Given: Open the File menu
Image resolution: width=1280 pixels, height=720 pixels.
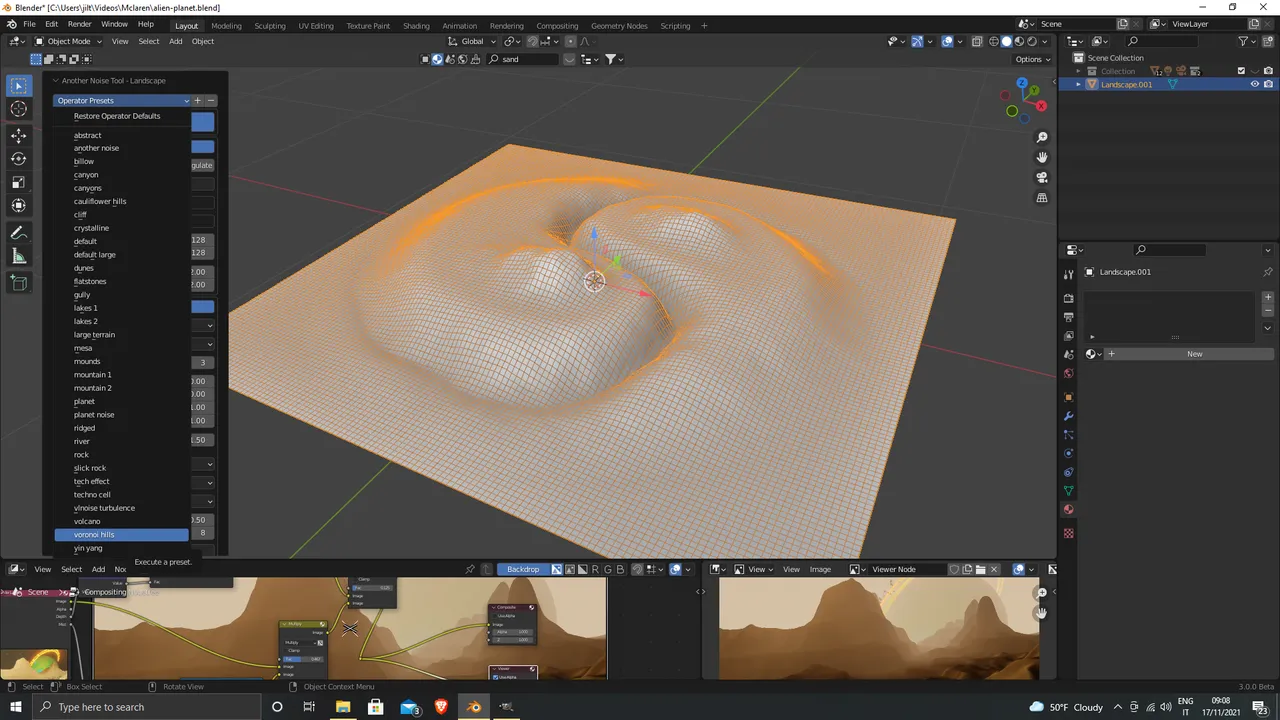Looking at the screenshot, I should (x=29, y=24).
